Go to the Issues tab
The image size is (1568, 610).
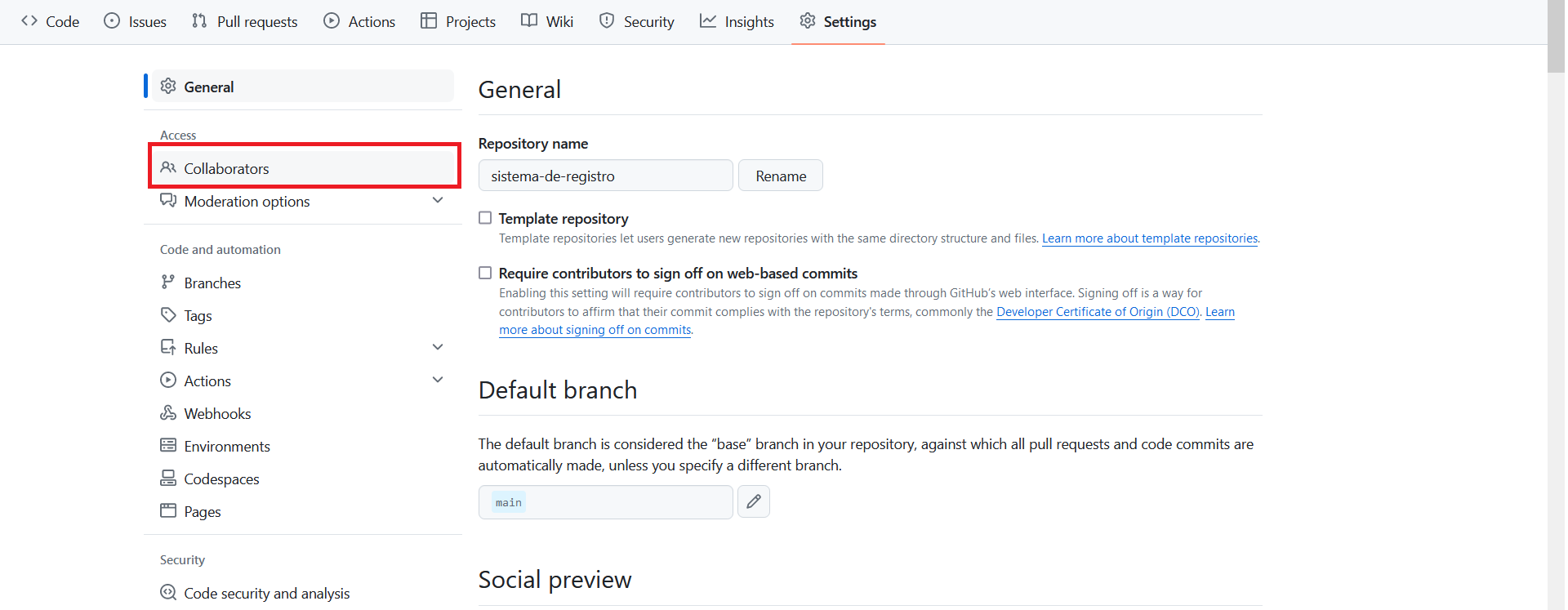pyautogui.click(x=136, y=21)
